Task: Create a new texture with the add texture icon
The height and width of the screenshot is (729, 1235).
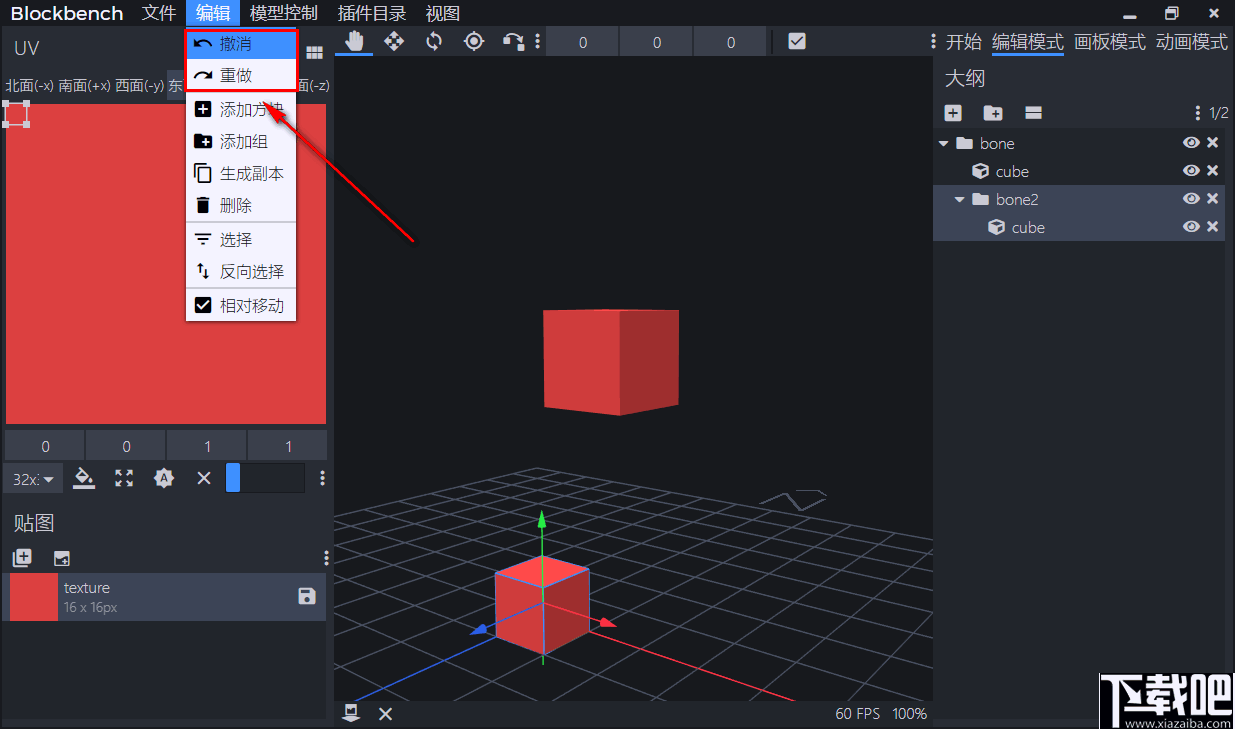Action: click(22, 557)
